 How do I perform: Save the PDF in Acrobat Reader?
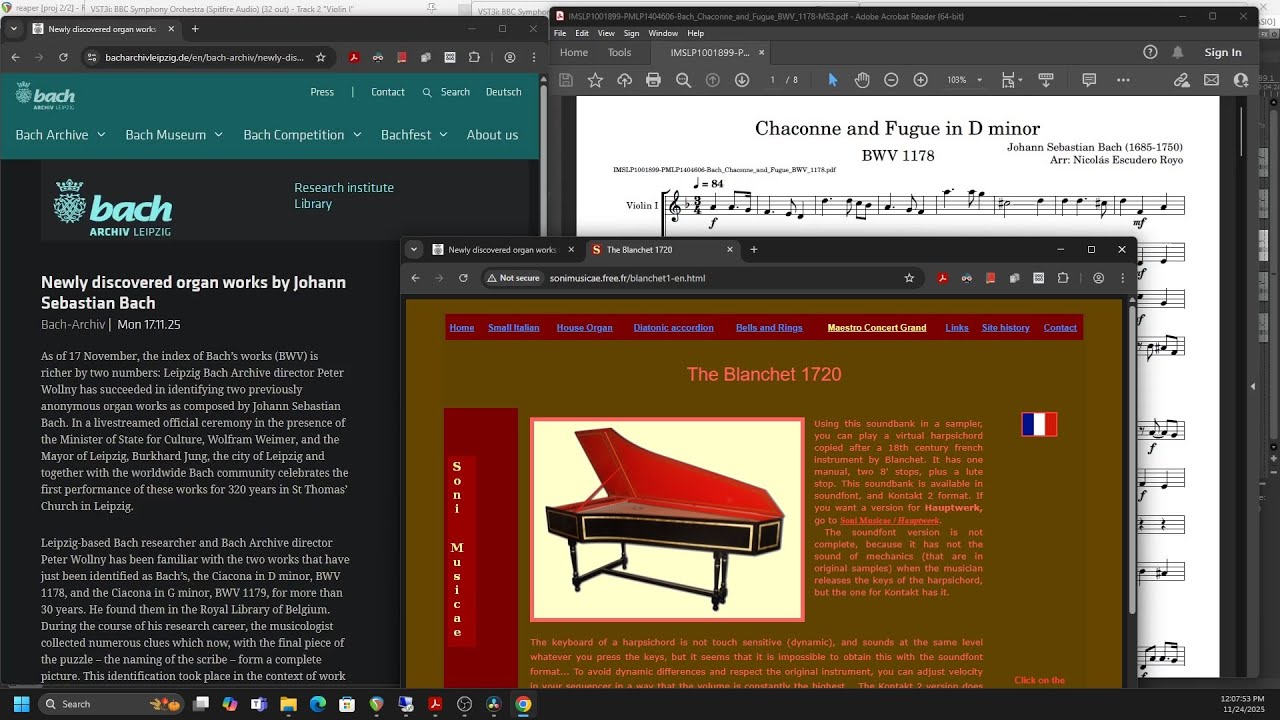click(x=566, y=80)
